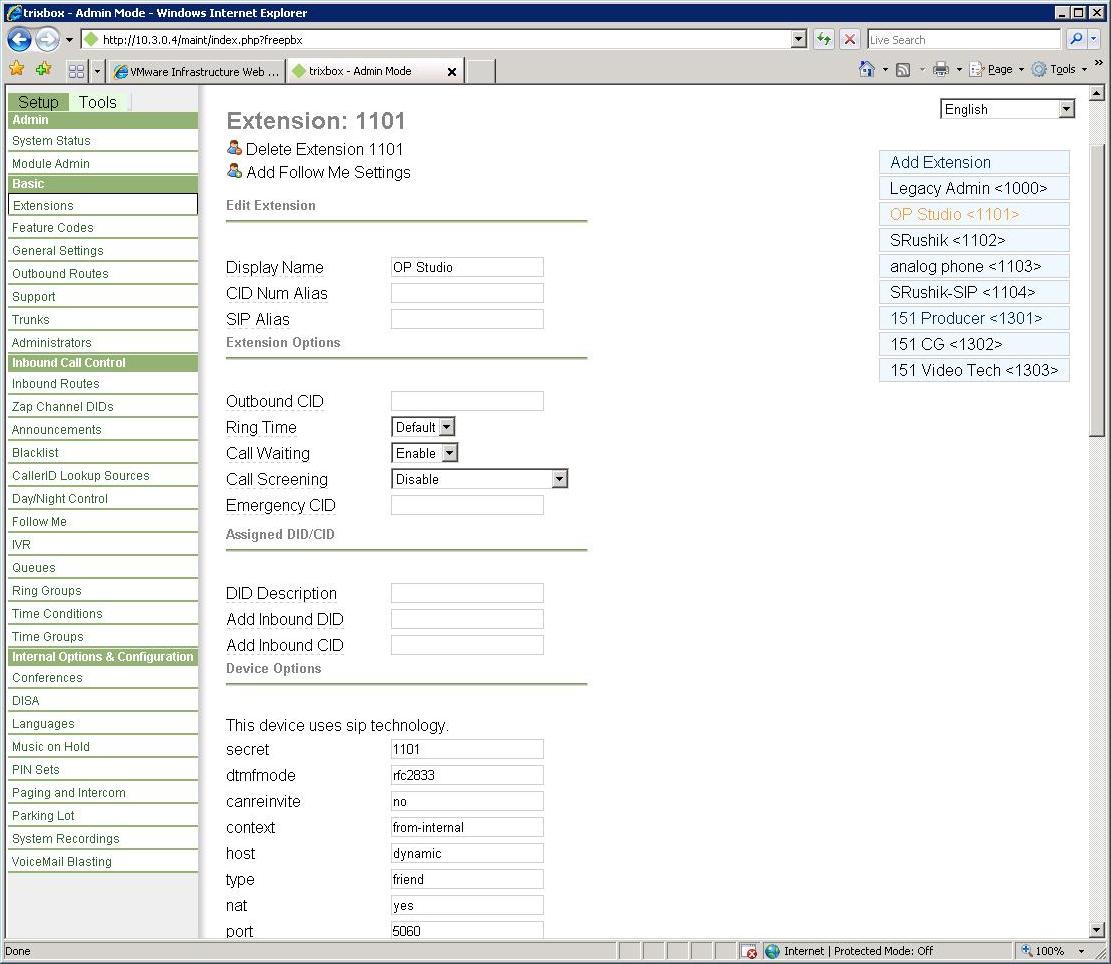Click the page scrollbar down arrow
This screenshot has width=1111, height=964.
[x=1097, y=930]
